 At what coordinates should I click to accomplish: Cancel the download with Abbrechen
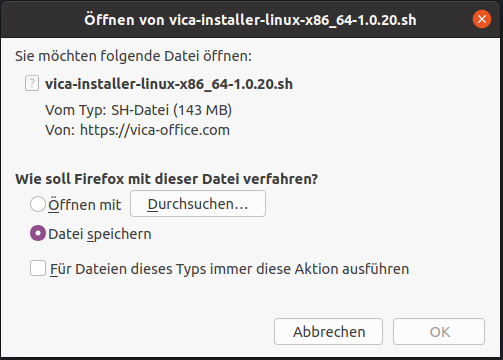click(x=328, y=332)
